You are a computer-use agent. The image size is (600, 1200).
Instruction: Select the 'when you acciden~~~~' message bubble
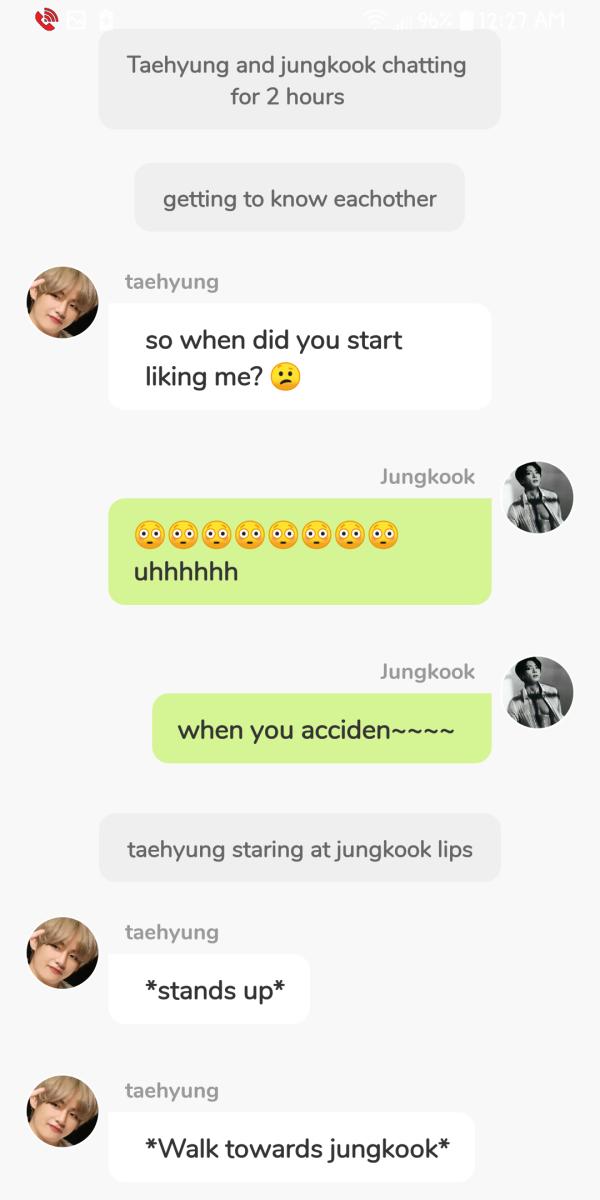pyautogui.click(x=322, y=729)
